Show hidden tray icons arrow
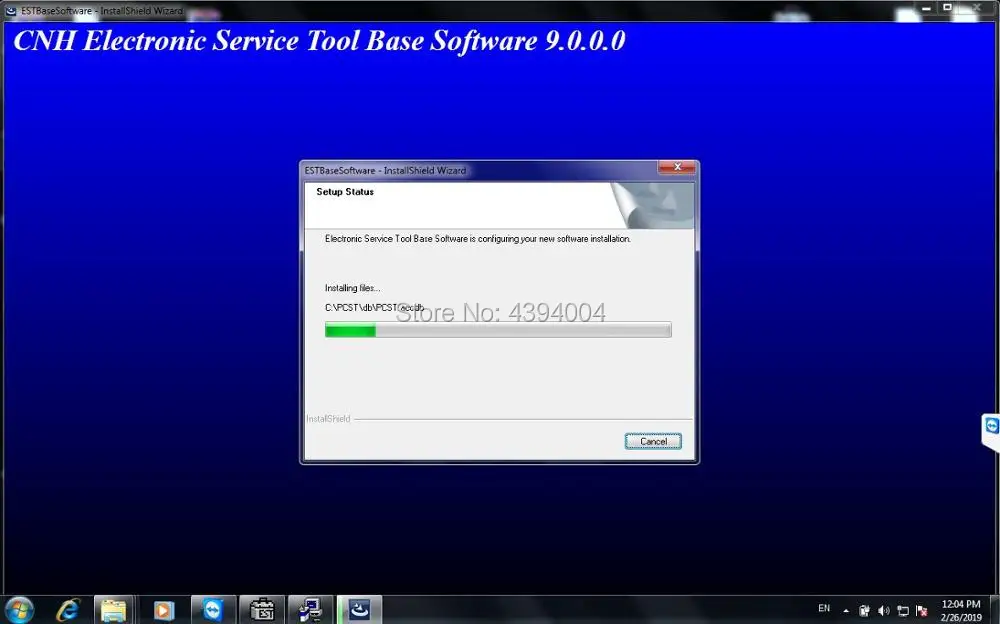The image size is (1000, 624). pos(846,611)
